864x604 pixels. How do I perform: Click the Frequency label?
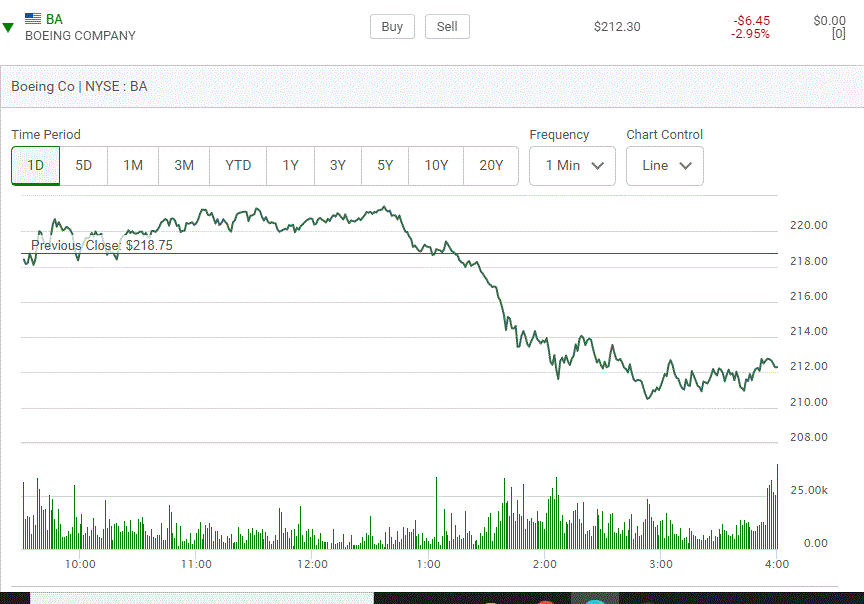point(559,134)
